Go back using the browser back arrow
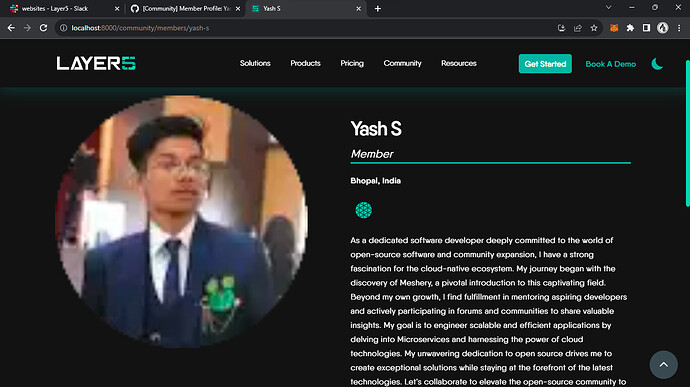The height and width of the screenshot is (387, 690). click(11, 28)
